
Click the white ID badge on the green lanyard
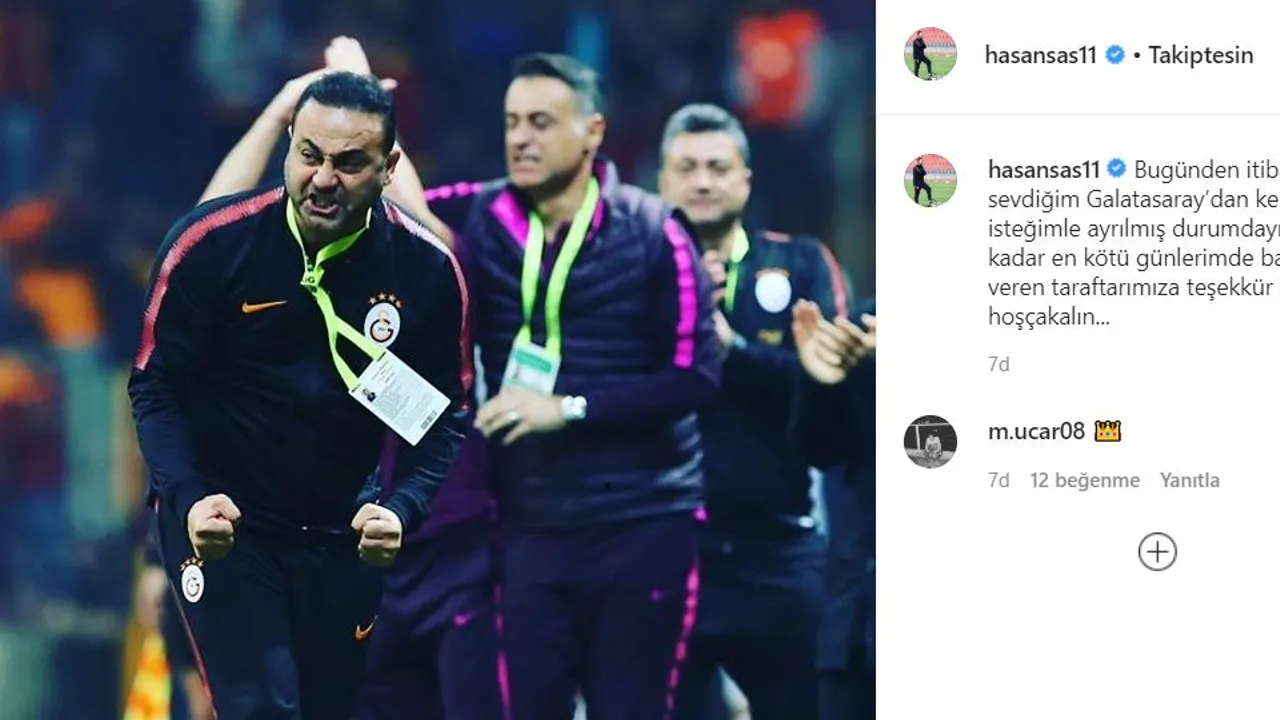pyautogui.click(x=399, y=397)
